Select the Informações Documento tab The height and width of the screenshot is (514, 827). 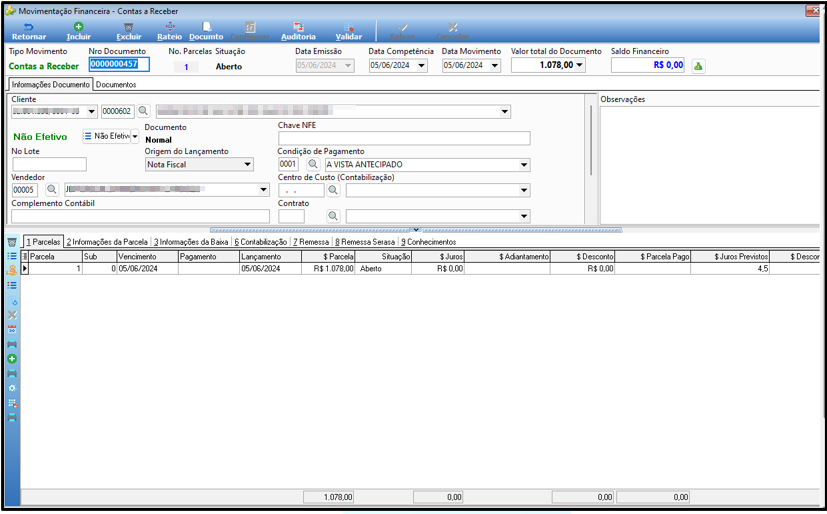click(51, 84)
